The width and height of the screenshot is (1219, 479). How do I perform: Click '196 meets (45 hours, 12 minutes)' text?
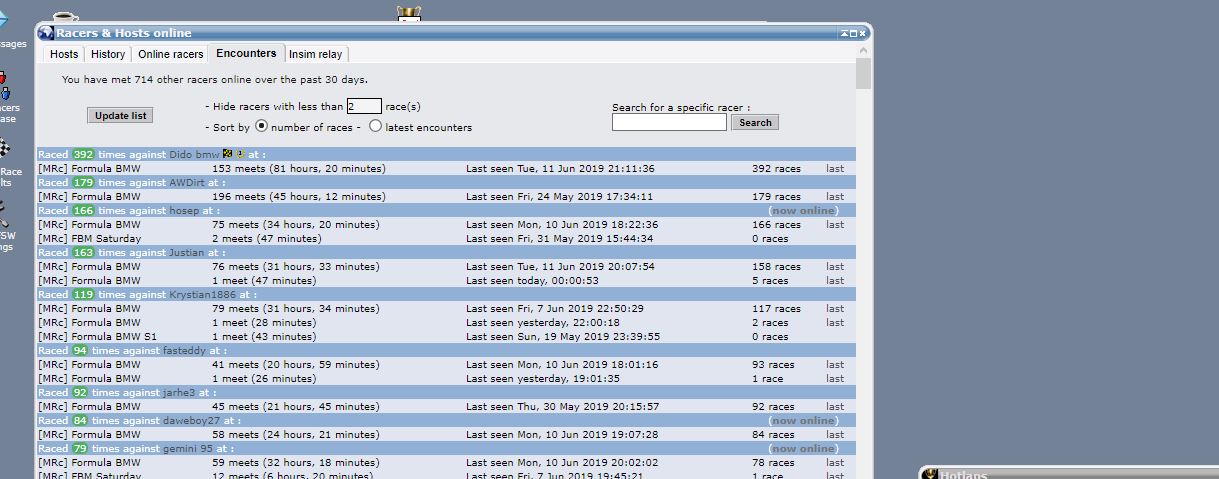(x=298, y=196)
